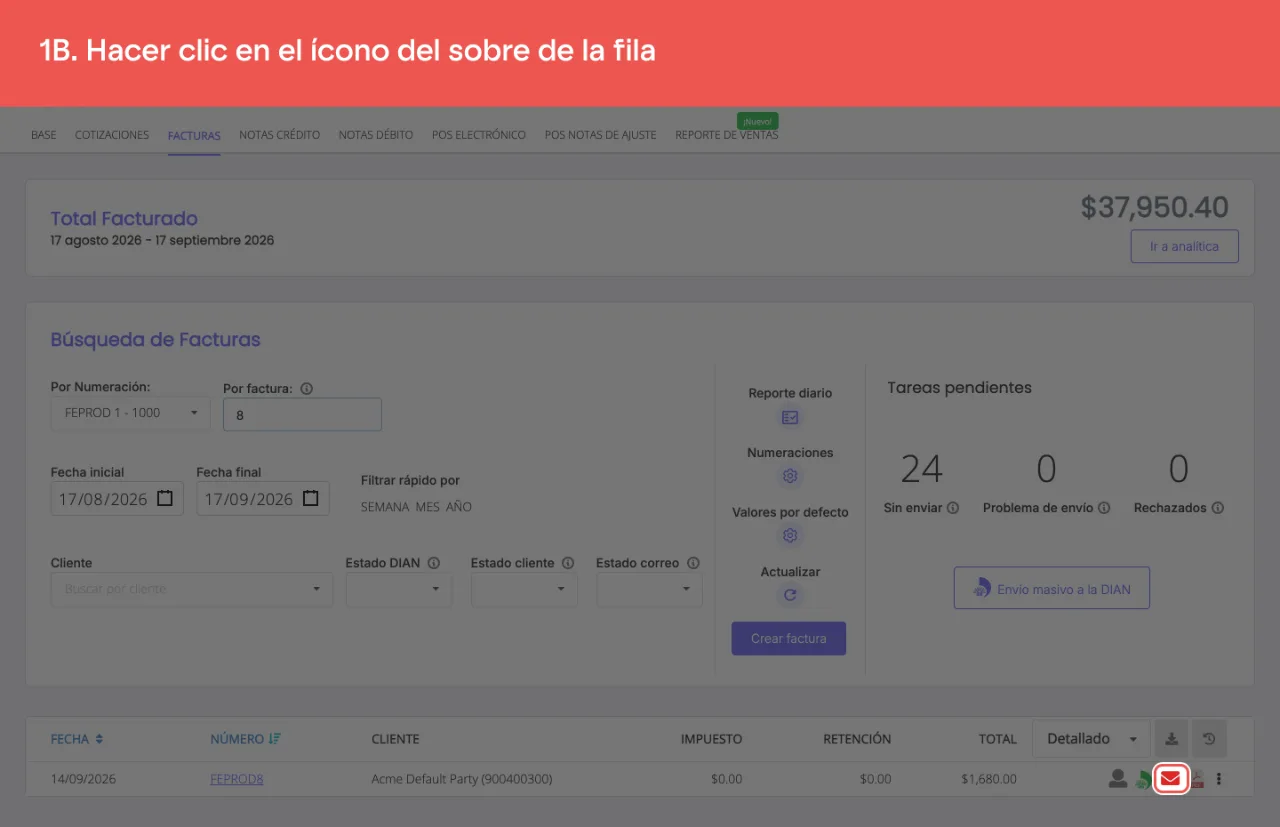1280x827 pixels.
Task: Click the client person icon in FEPROD8 row
Action: point(1118,779)
